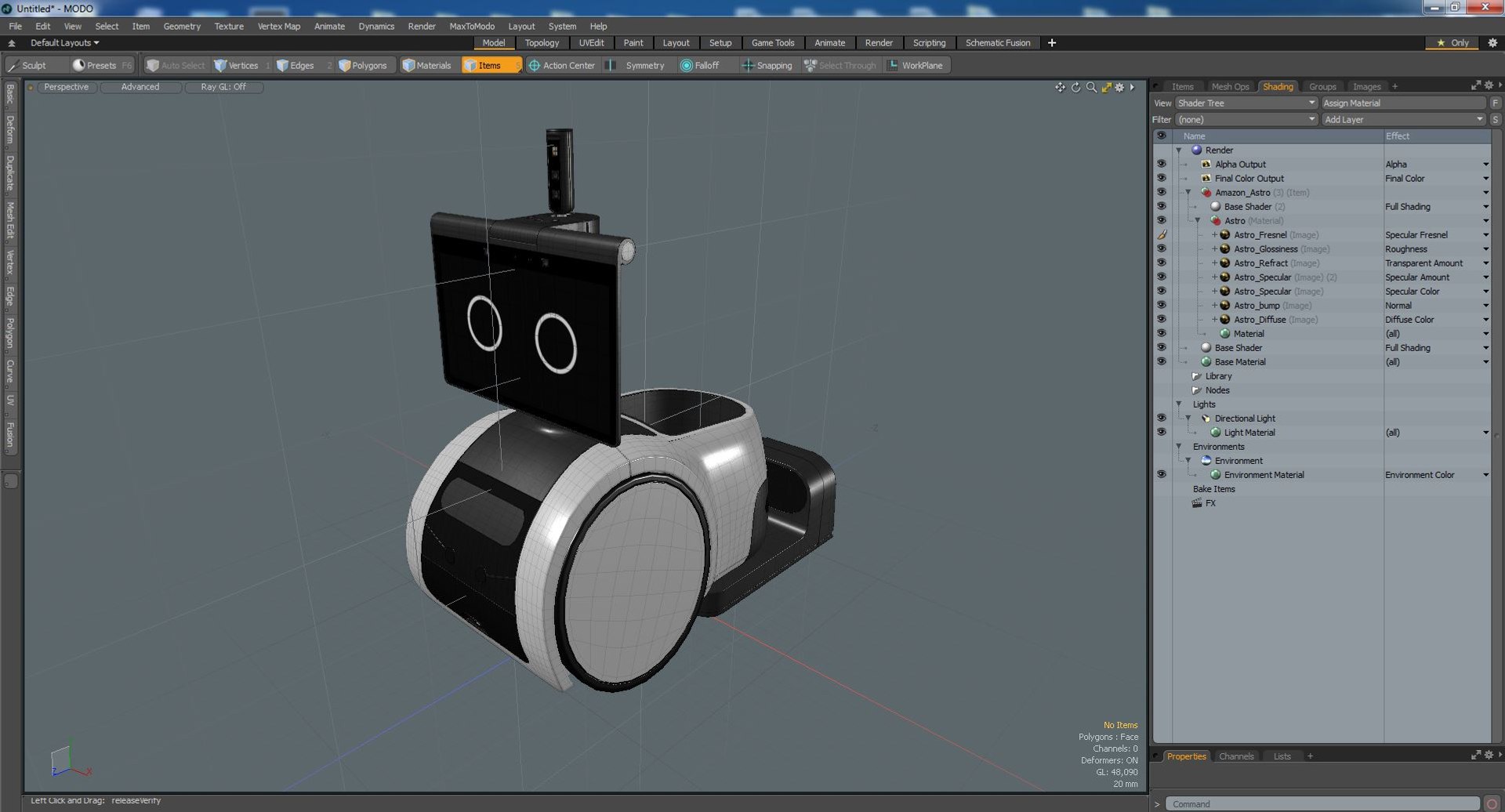Hide the Amazon_Astro group
Image resolution: width=1505 pixels, height=812 pixels.
click(1162, 193)
